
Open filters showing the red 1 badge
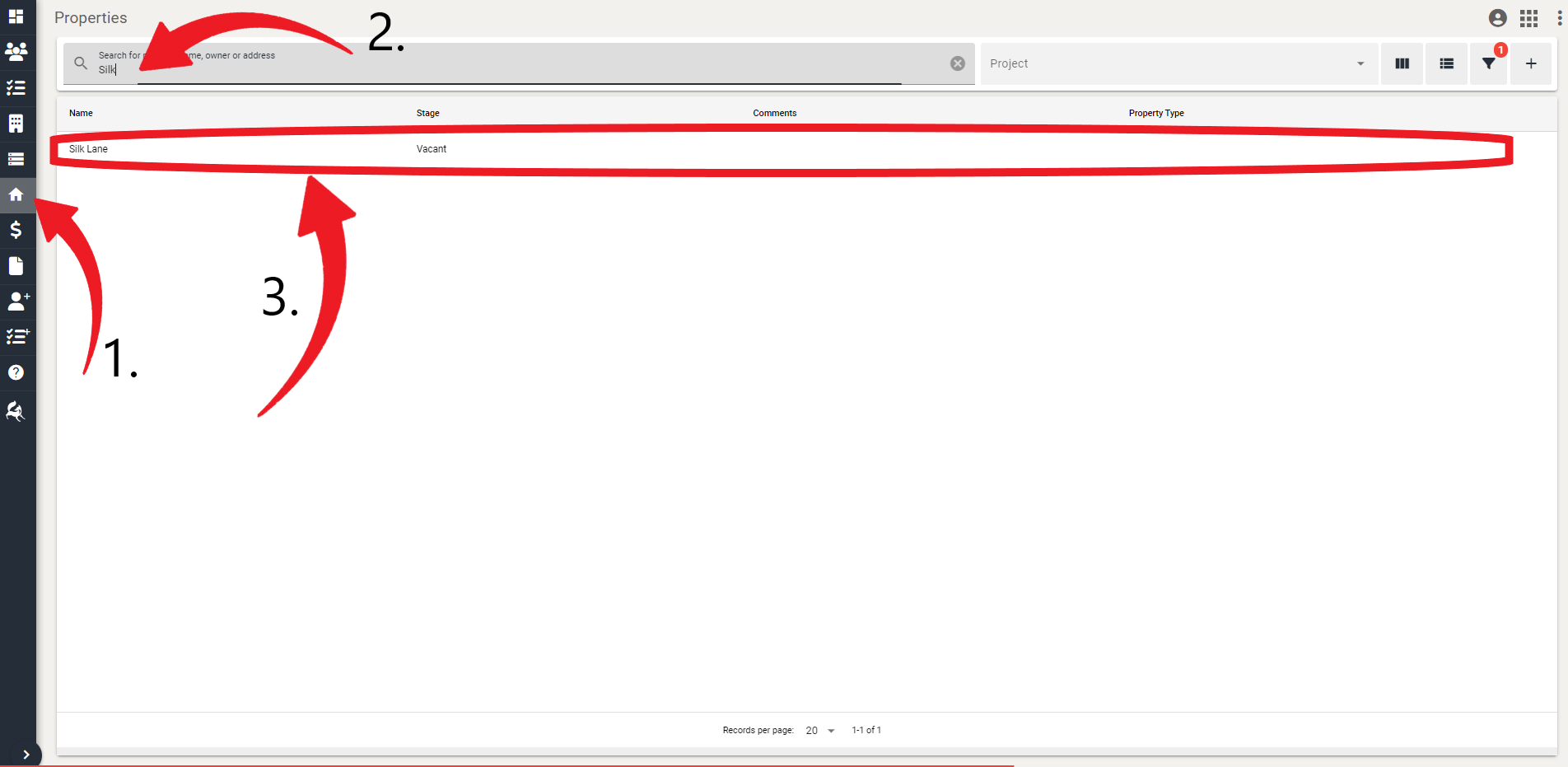pyautogui.click(x=1488, y=63)
